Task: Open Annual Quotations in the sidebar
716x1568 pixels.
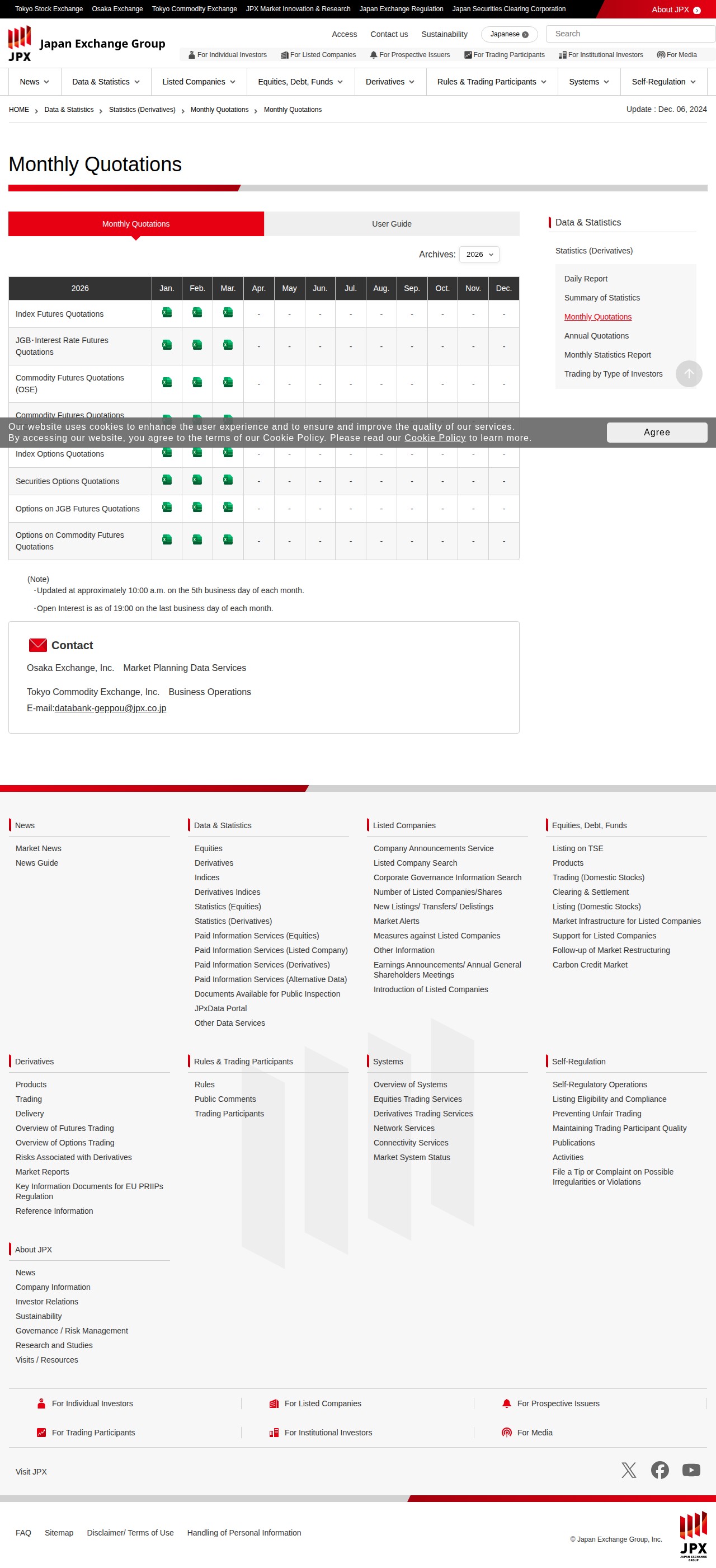Action: 597,336
